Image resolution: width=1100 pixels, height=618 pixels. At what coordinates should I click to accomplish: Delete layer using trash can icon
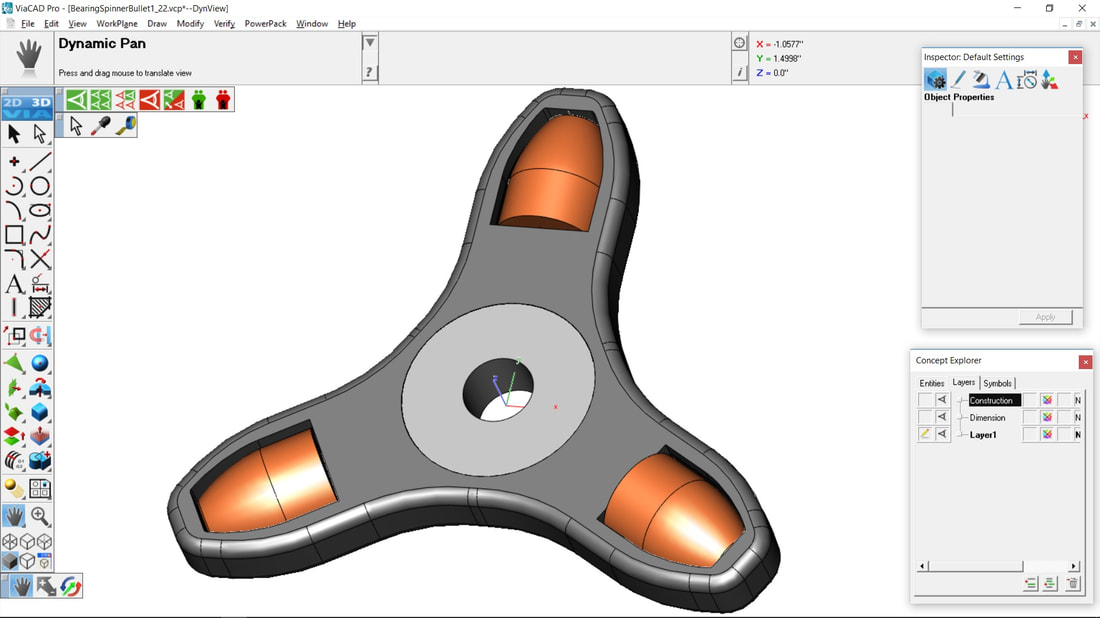coord(1072,584)
